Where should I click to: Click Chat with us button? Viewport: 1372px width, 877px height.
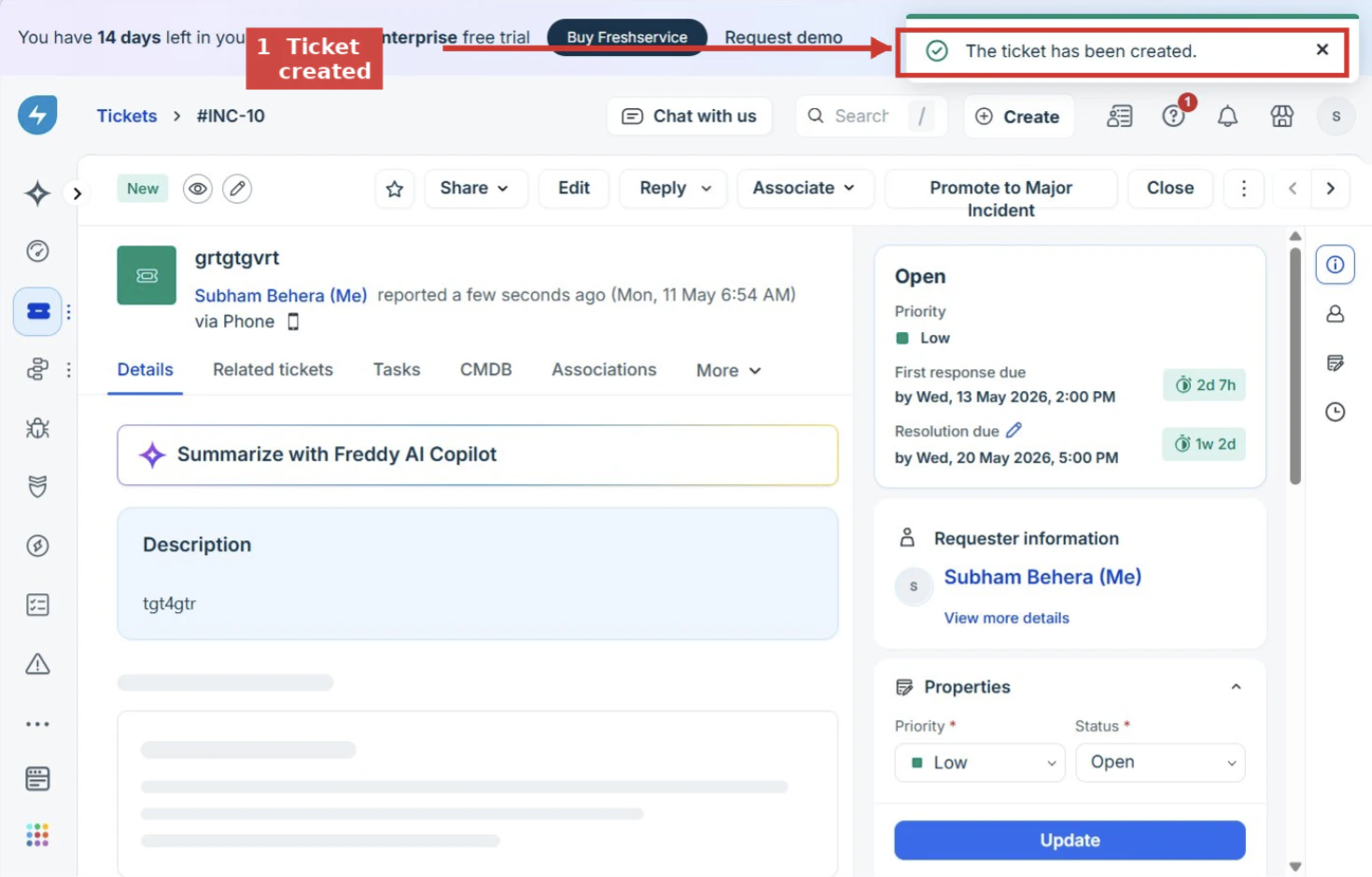coord(689,117)
